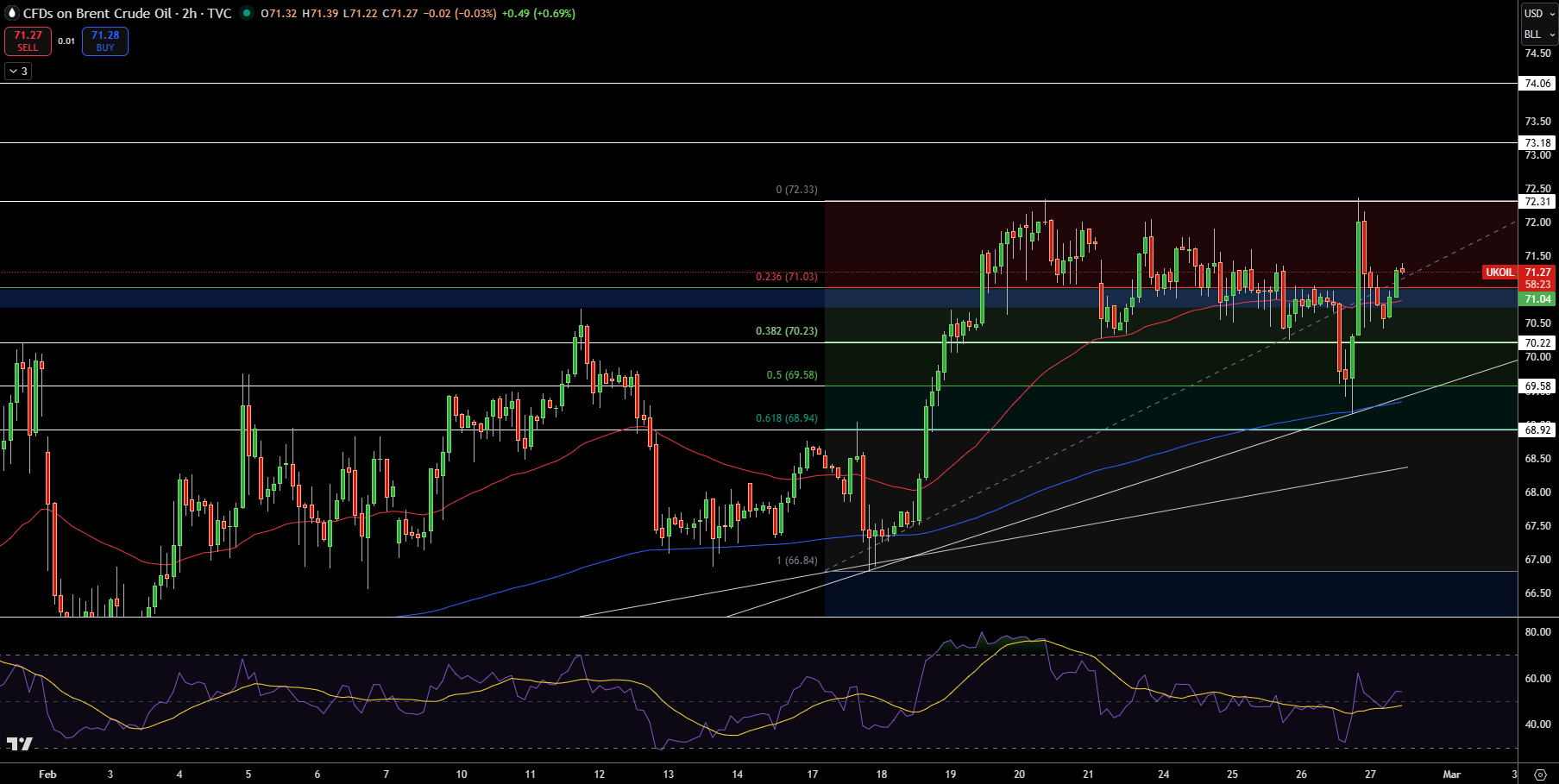Collapse the indicator legend showing 3
The image size is (1559, 784).
[x=18, y=72]
